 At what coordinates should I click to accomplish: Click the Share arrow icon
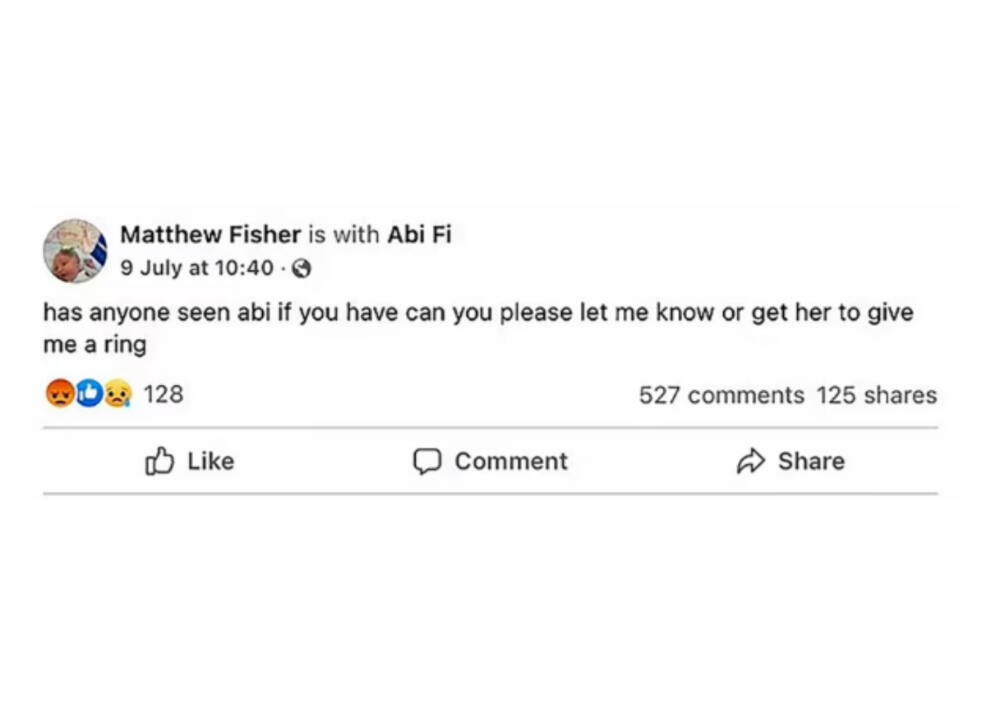pyautogui.click(x=750, y=461)
